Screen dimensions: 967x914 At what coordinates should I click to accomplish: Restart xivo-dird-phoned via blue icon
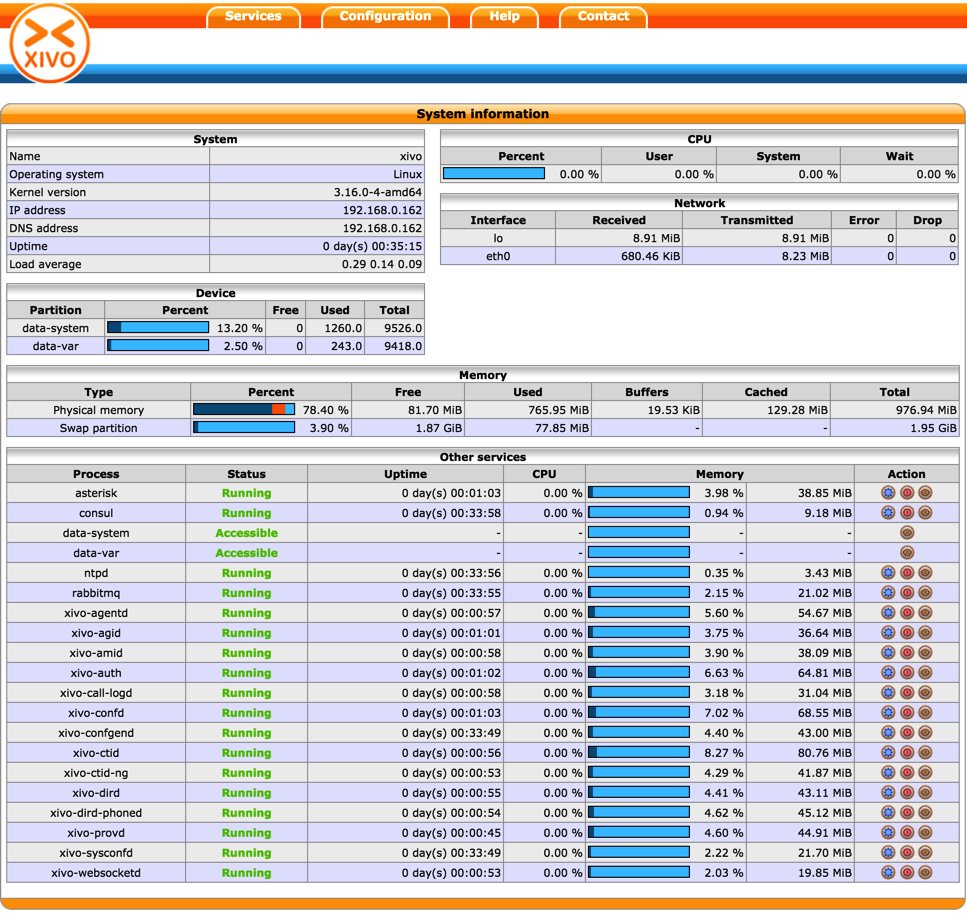(888, 812)
